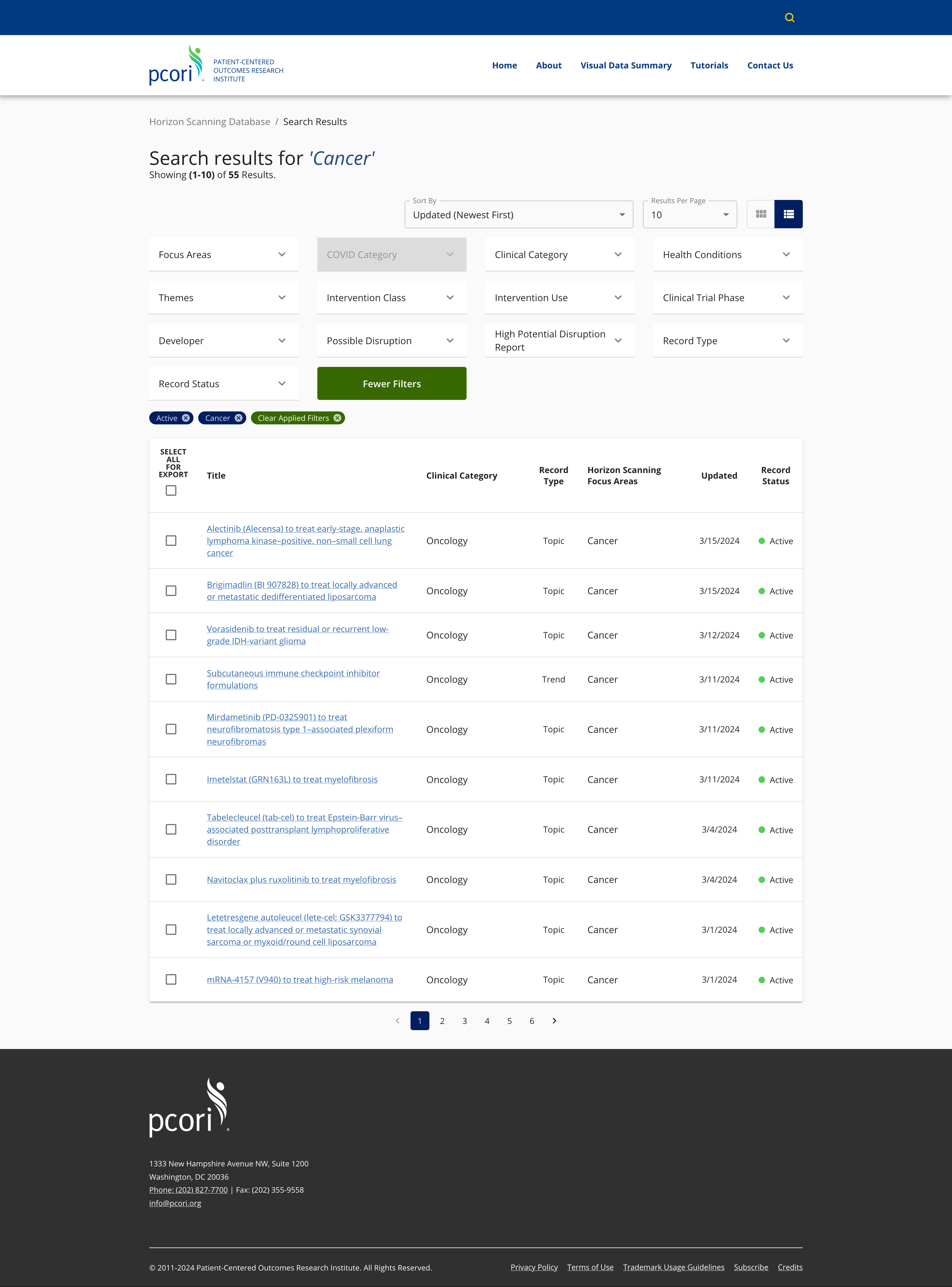Tick the Imetelstat row checkbox
The height and width of the screenshot is (1287, 952).
(171, 779)
